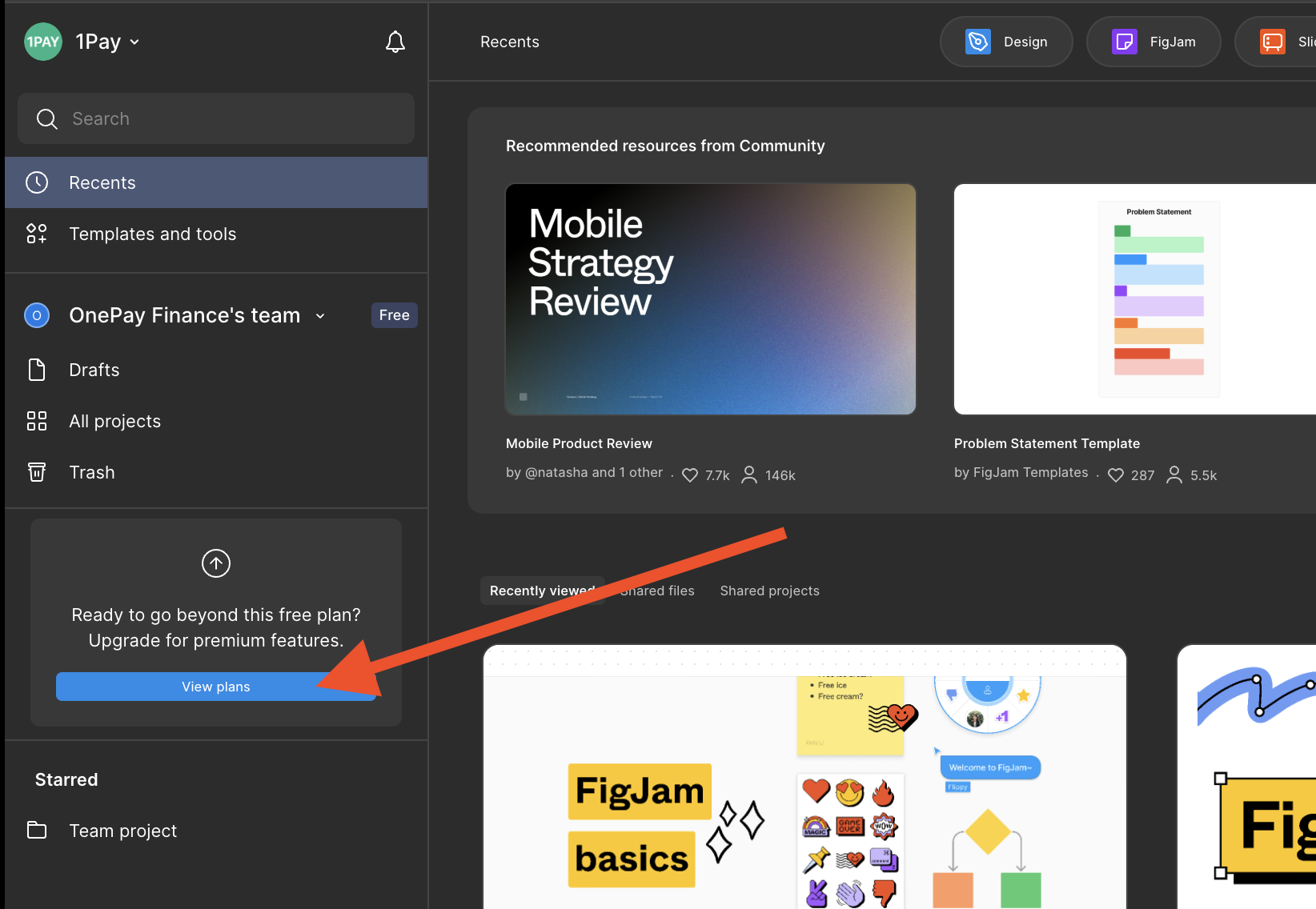Open the starred Team project

pos(216,831)
